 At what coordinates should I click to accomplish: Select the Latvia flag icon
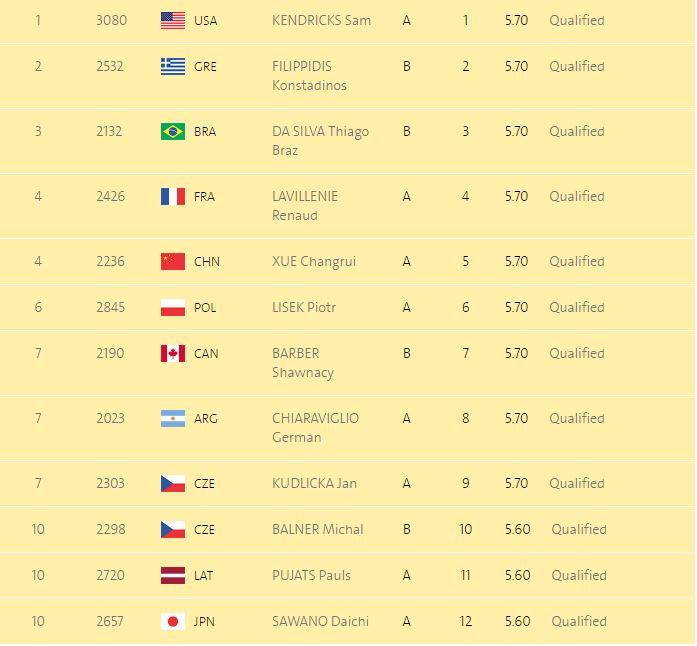[173, 575]
